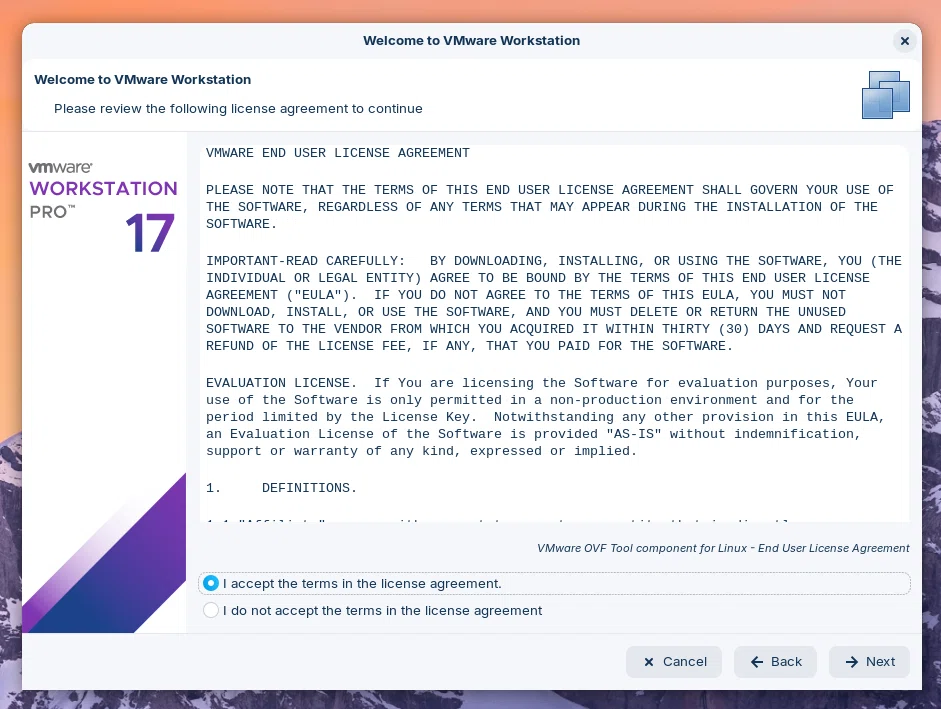941x709 pixels.
Task: Select "I accept the terms" radio button
Action: point(211,583)
